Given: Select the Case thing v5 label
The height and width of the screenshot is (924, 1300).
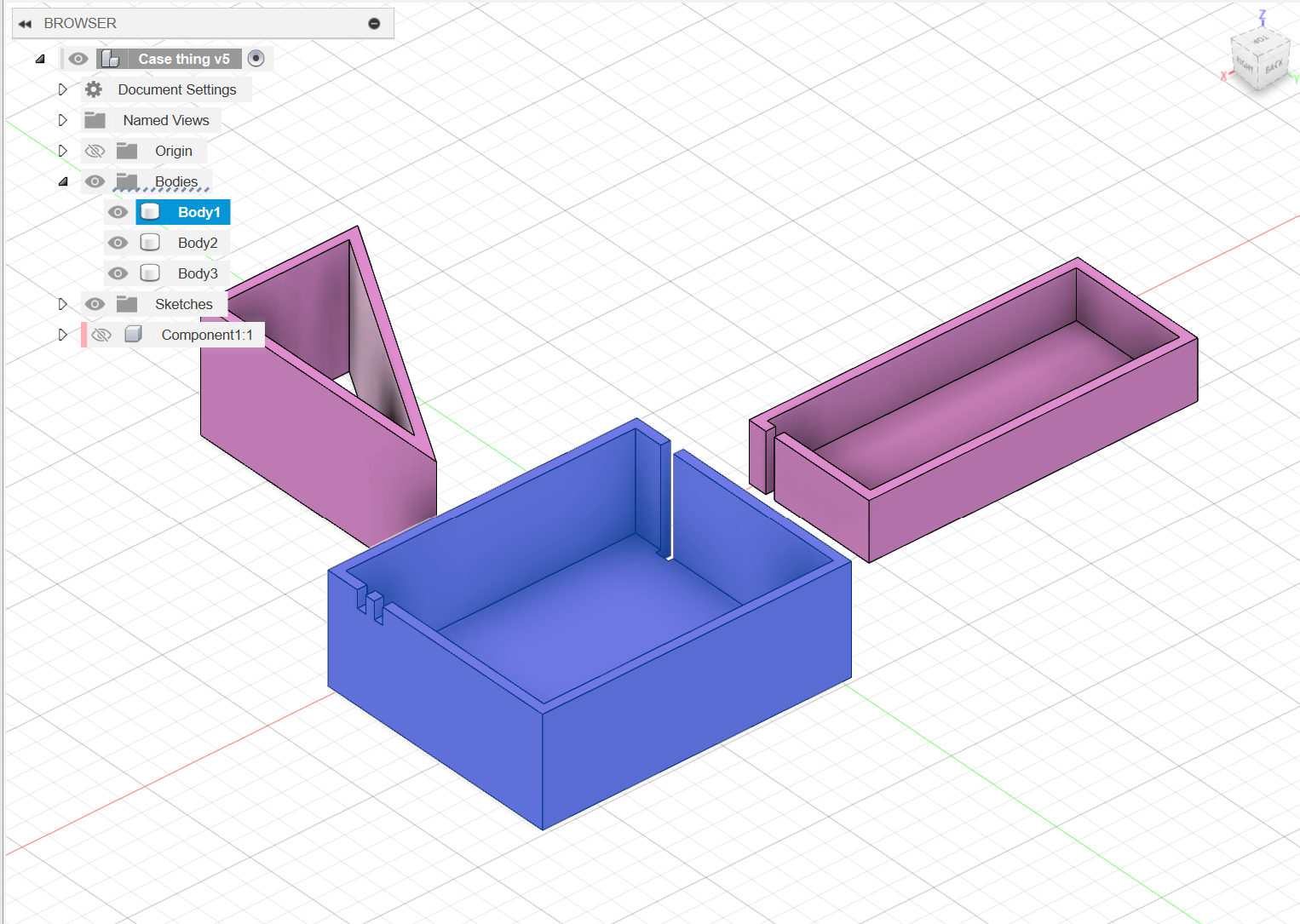Looking at the screenshot, I should click(184, 59).
